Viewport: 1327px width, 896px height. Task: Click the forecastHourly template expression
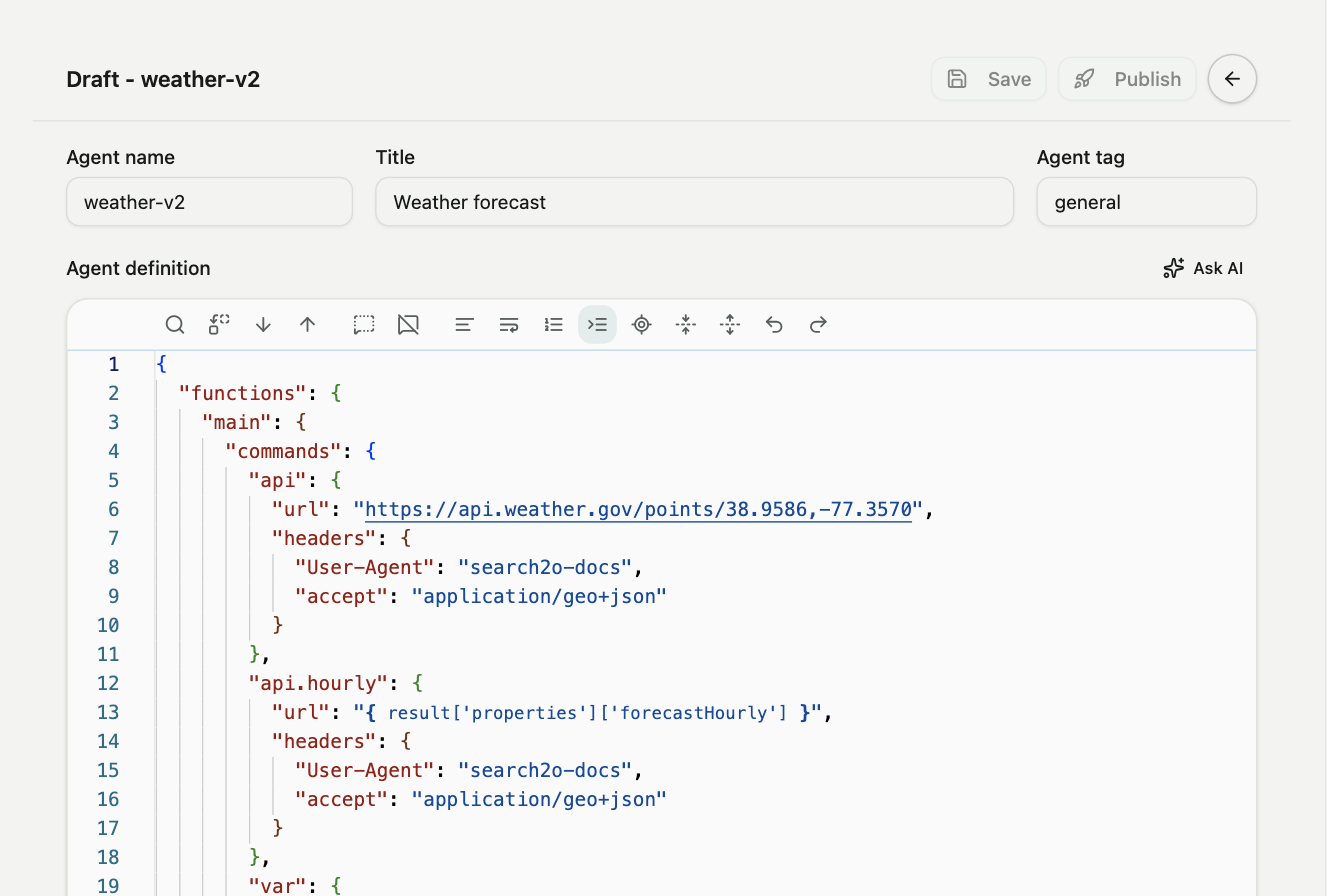click(589, 713)
